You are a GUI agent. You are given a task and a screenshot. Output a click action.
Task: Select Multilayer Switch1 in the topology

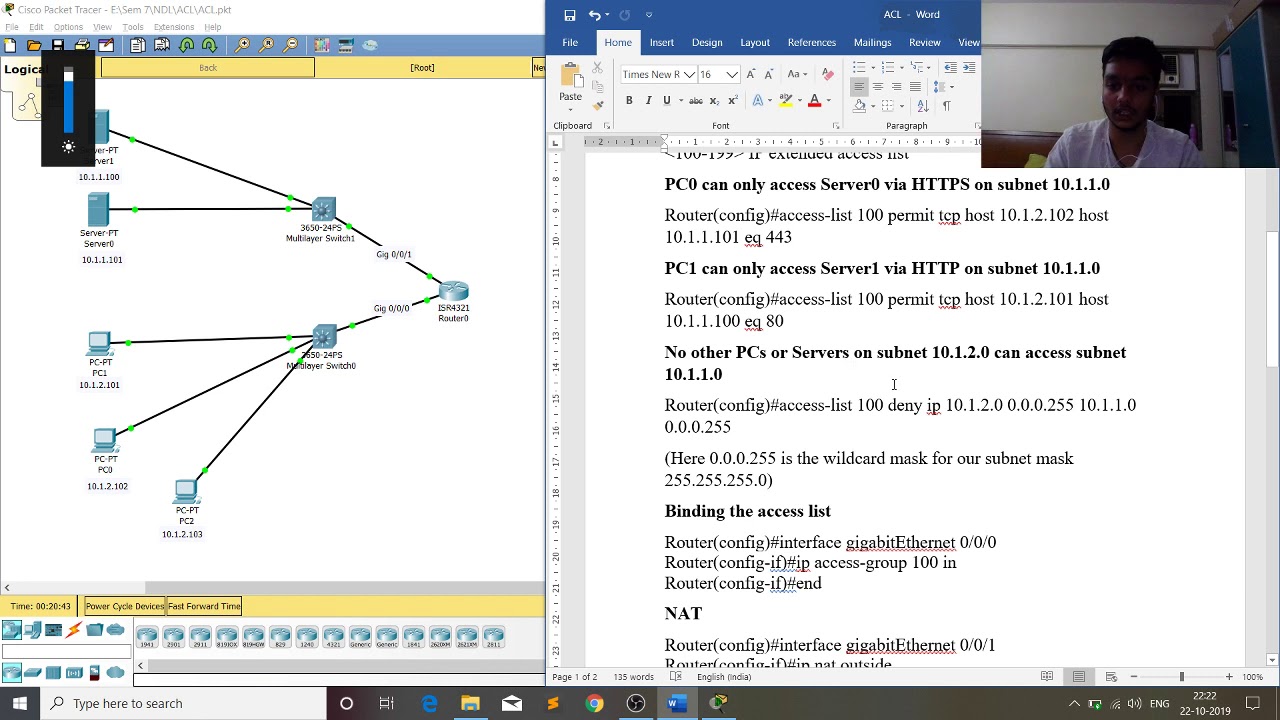click(323, 210)
